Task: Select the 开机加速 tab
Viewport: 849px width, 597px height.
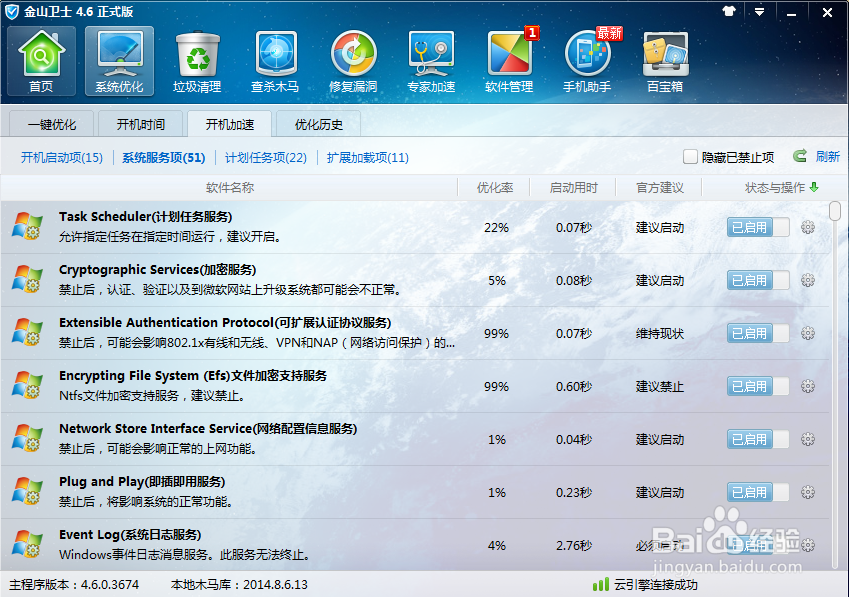Action: point(230,124)
